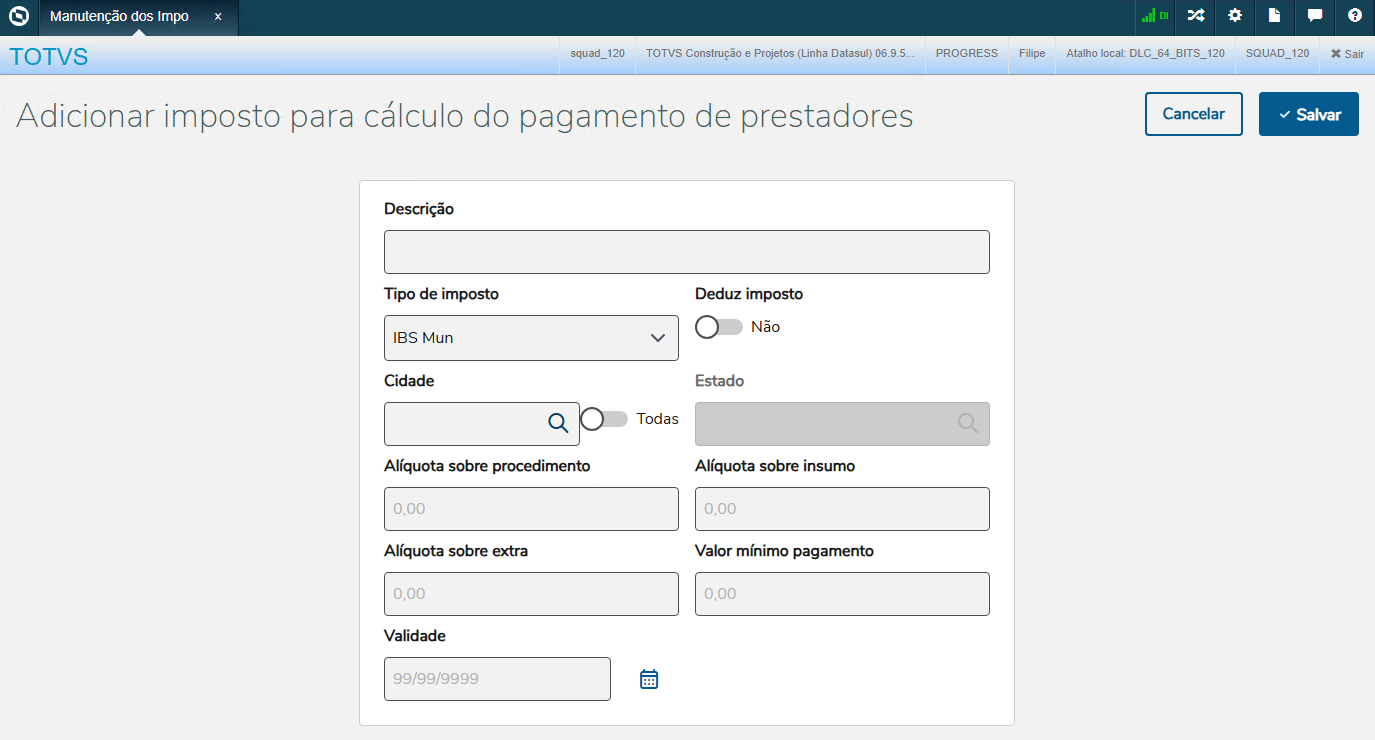Select the Manutenção dos Impo tab
The width and height of the screenshot is (1375, 740).
(119, 17)
